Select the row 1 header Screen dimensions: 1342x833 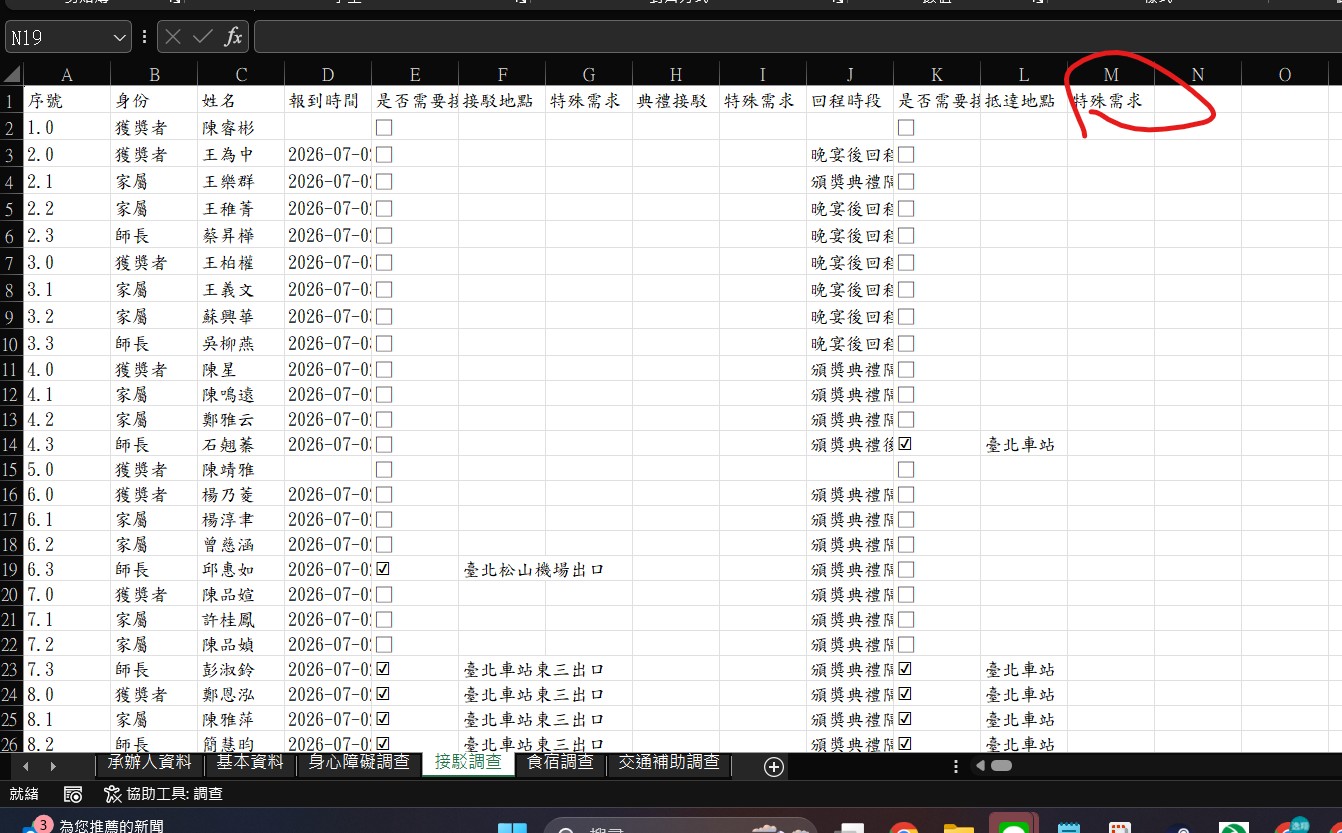(x=12, y=101)
